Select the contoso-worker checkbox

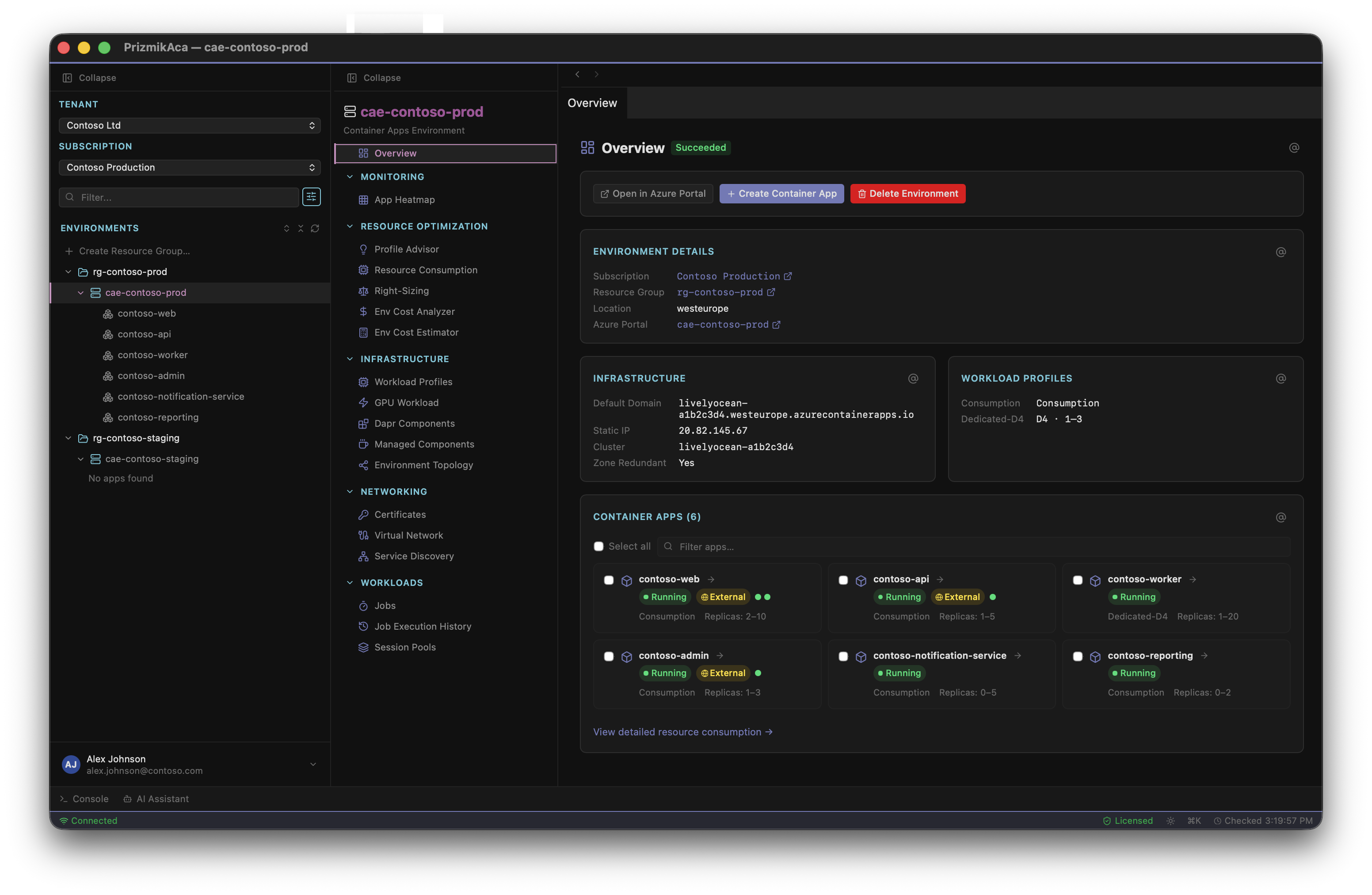pyautogui.click(x=1078, y=580)
